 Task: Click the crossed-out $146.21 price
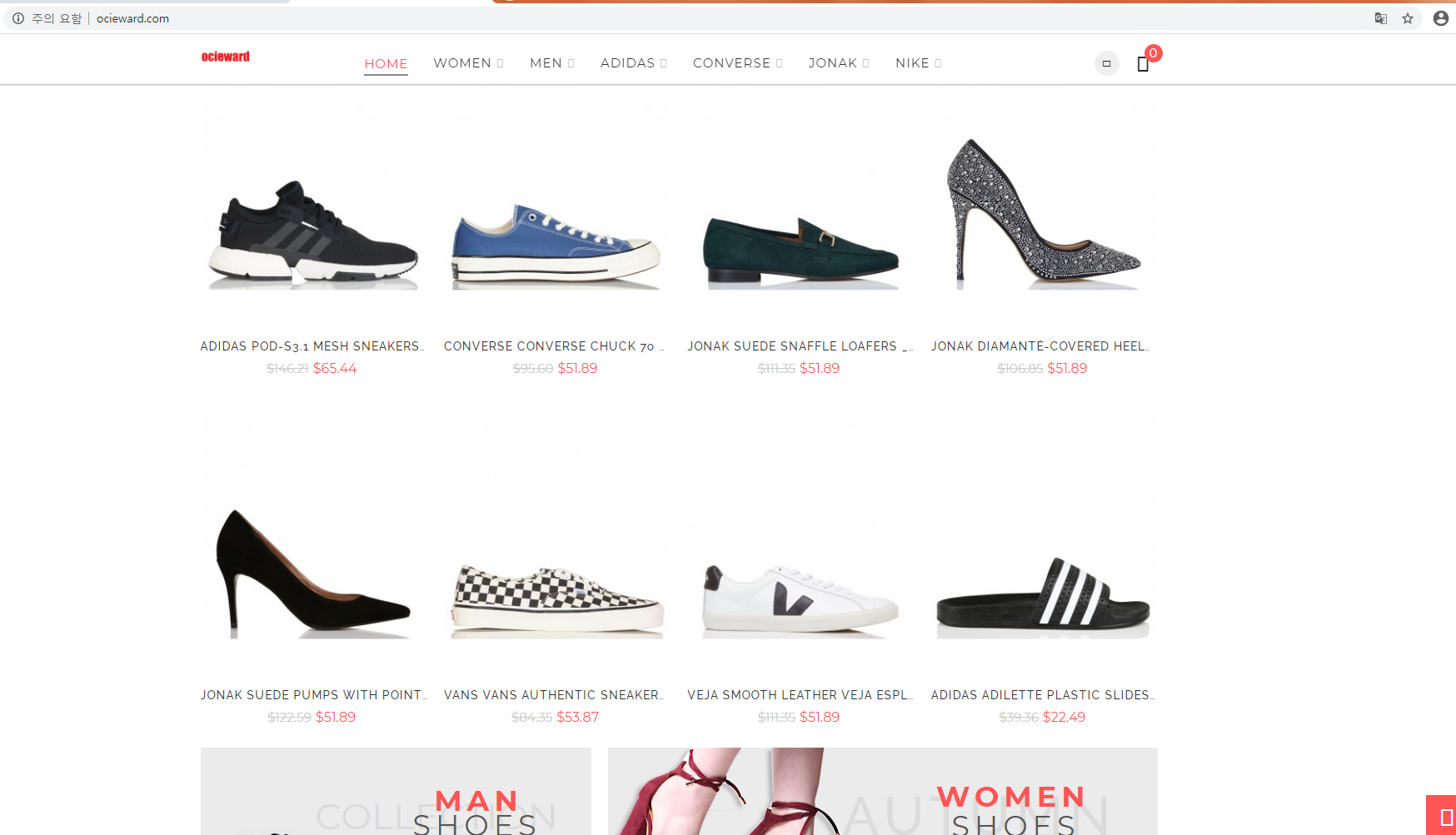coord(287,368)
